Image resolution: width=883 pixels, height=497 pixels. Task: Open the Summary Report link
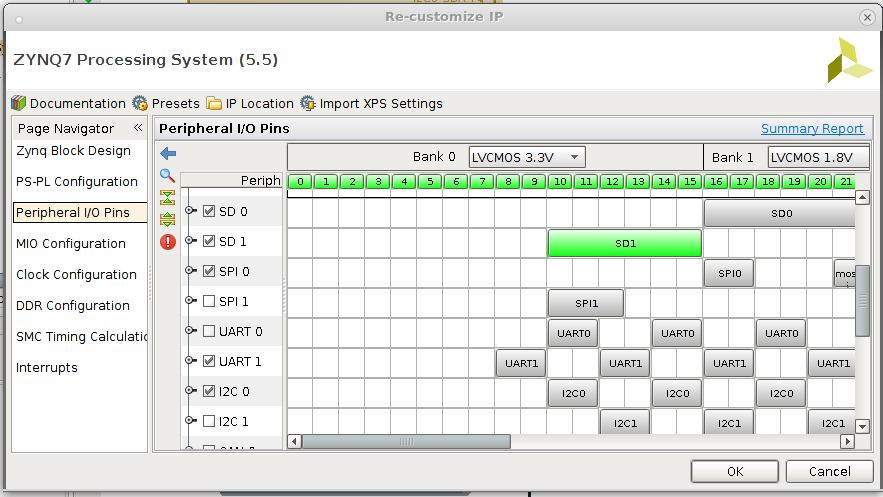tap(812, 129)
